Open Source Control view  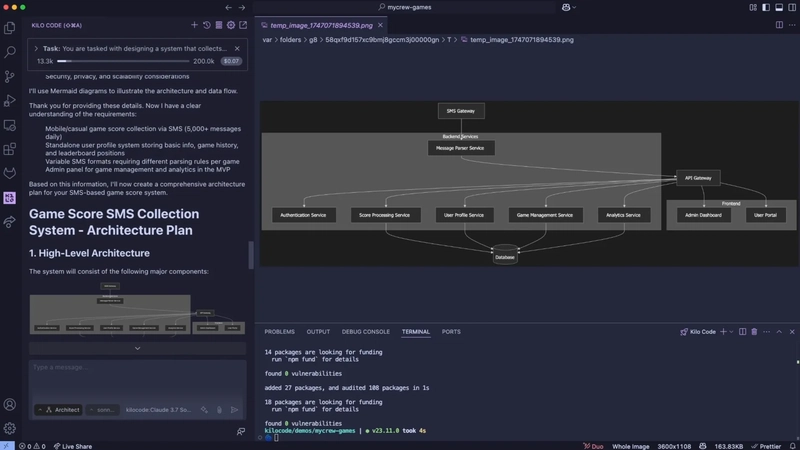pos(10,77)
